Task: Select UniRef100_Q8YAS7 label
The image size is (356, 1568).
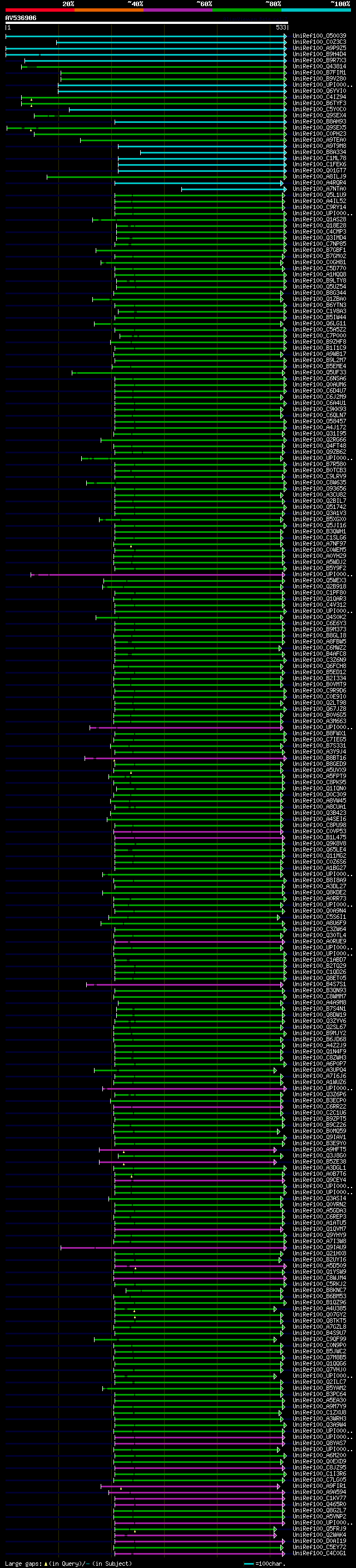Action: point(319,1443)
